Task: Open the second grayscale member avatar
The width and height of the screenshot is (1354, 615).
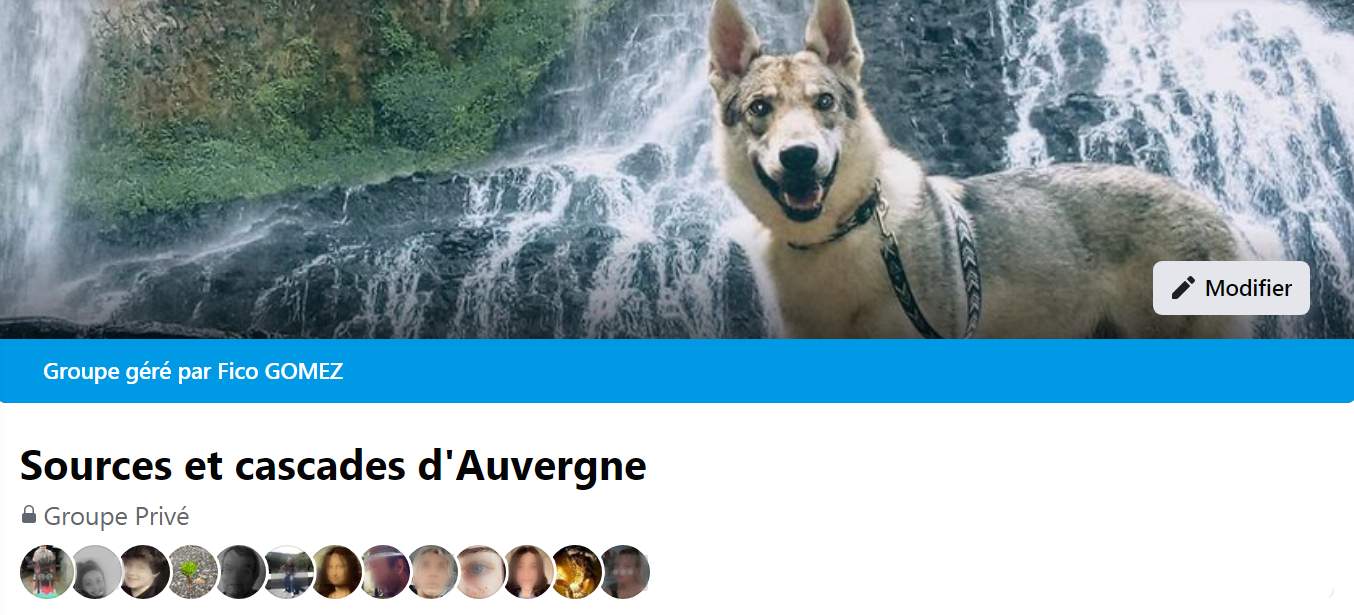Action: 96,572
